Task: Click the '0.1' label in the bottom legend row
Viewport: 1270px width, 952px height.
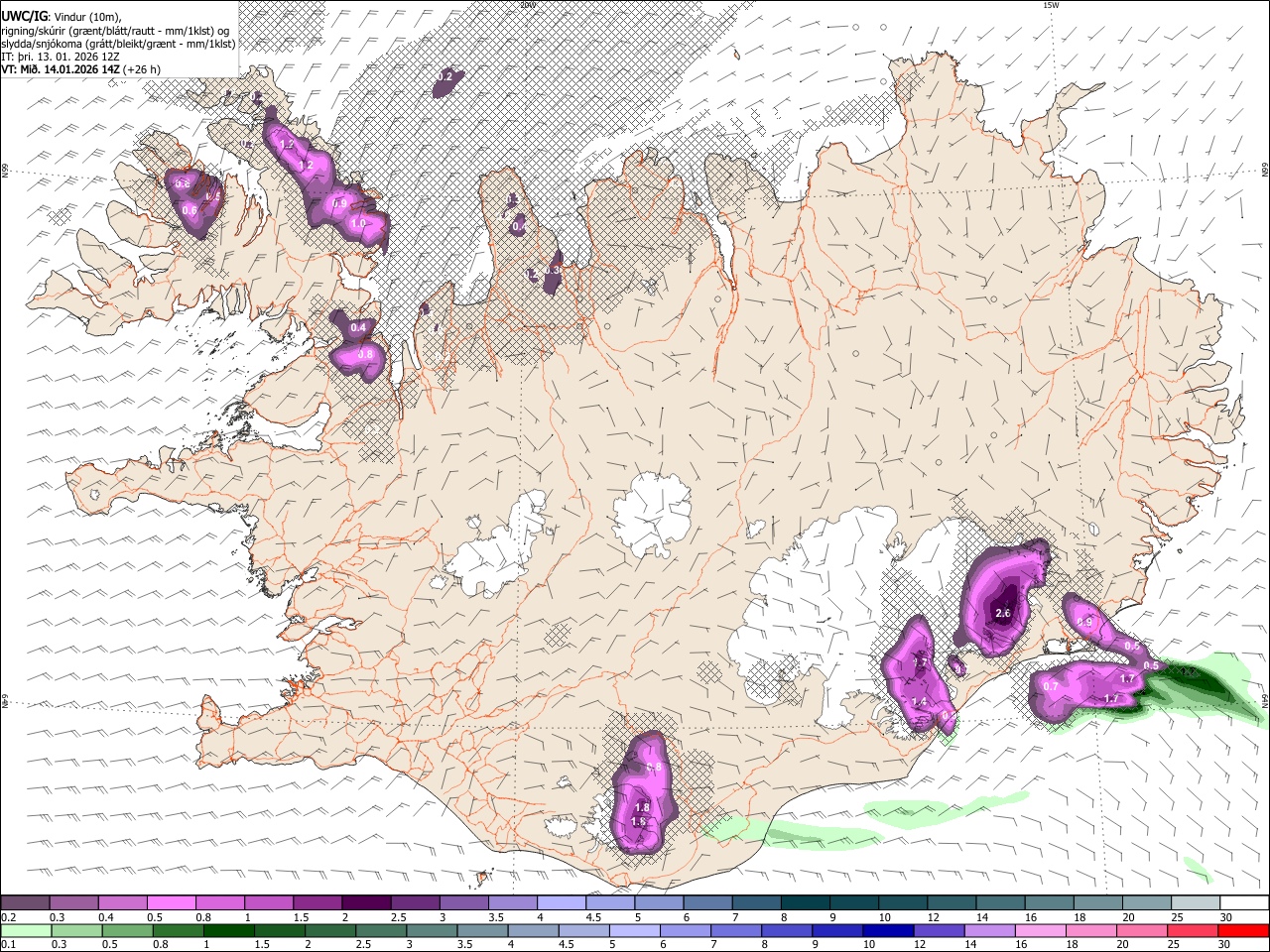Action: (x=9, y=945)
